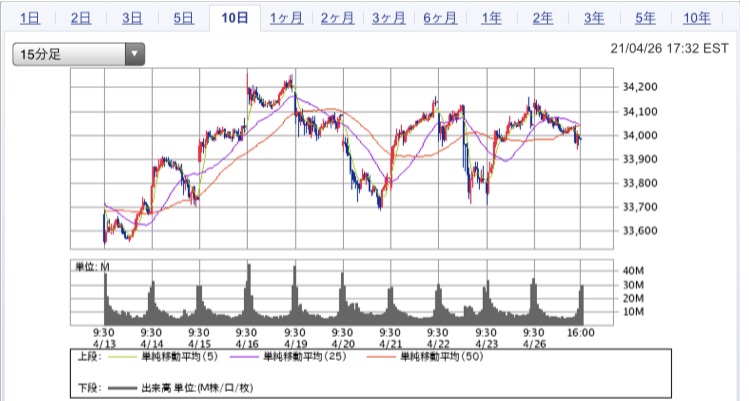
Task: Click the 4/15 date label
Action: (199, 344)
